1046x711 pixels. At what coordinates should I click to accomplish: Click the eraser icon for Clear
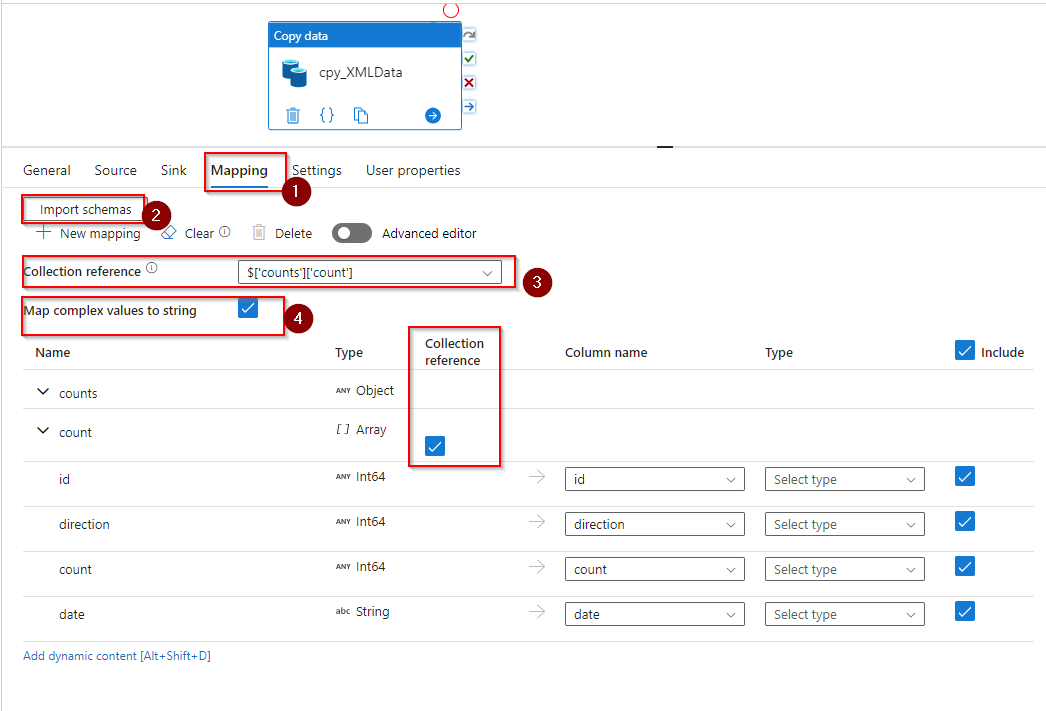coord(169,232)
